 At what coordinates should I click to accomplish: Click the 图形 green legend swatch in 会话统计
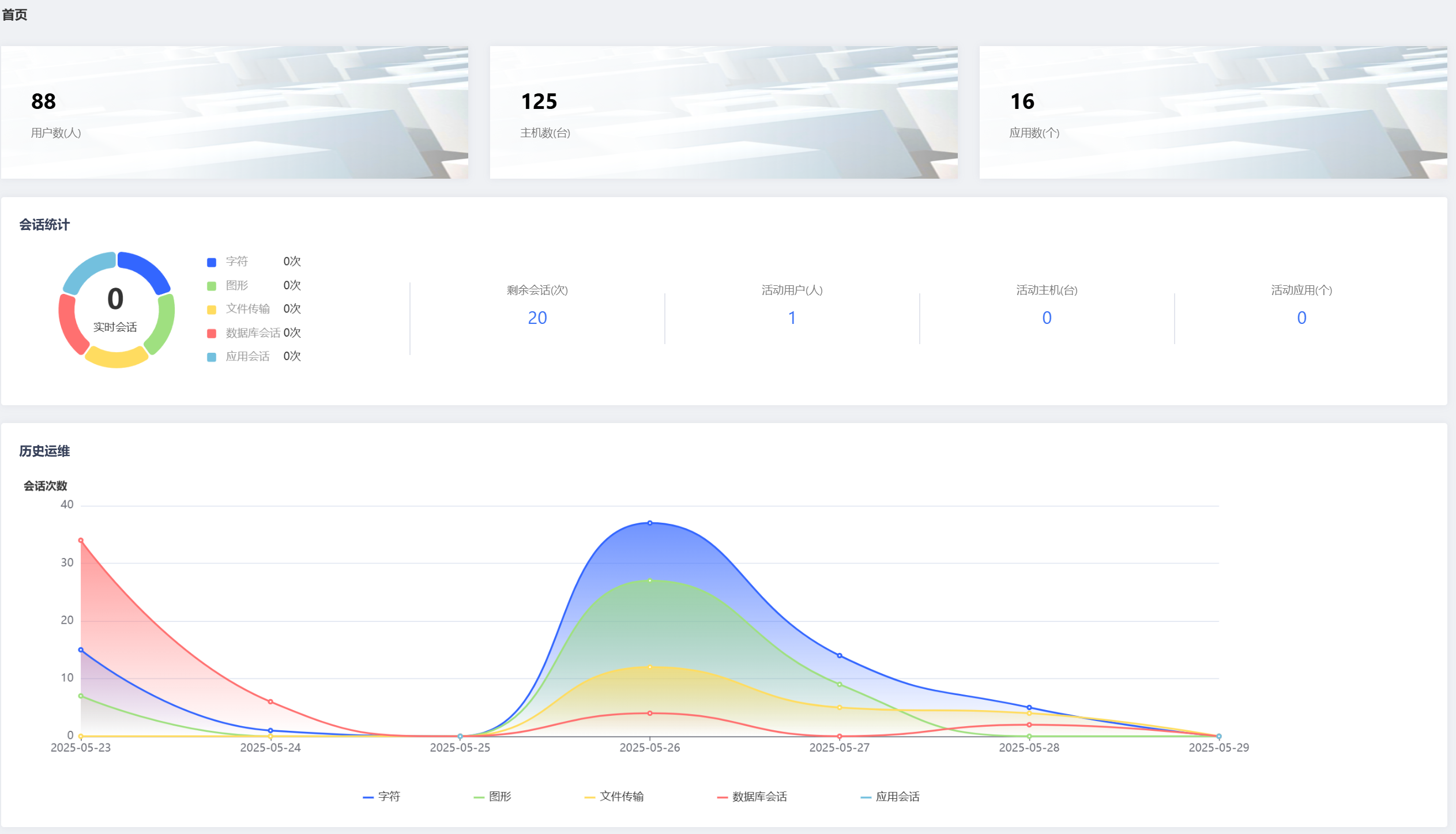pyautogui.click(x=212, y=286)
